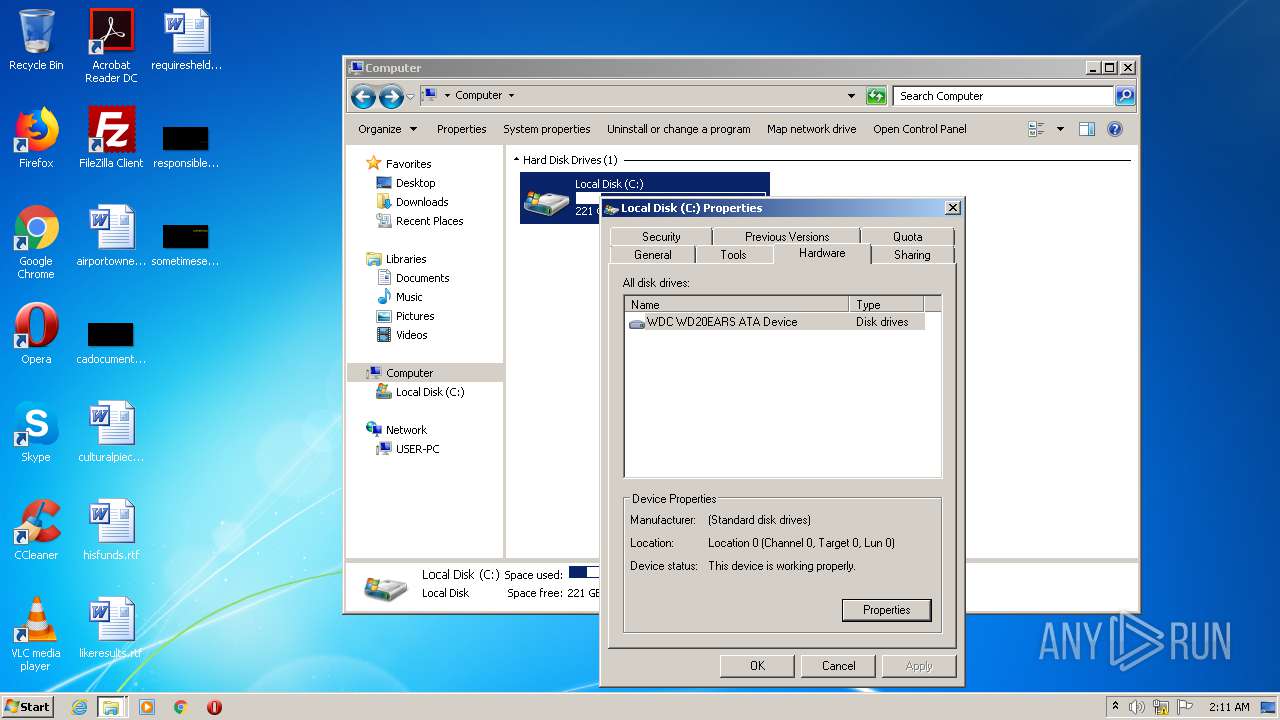Screen dimensions: 1280x720
Task: Click the search magnifier icon
Action: 1125,96
